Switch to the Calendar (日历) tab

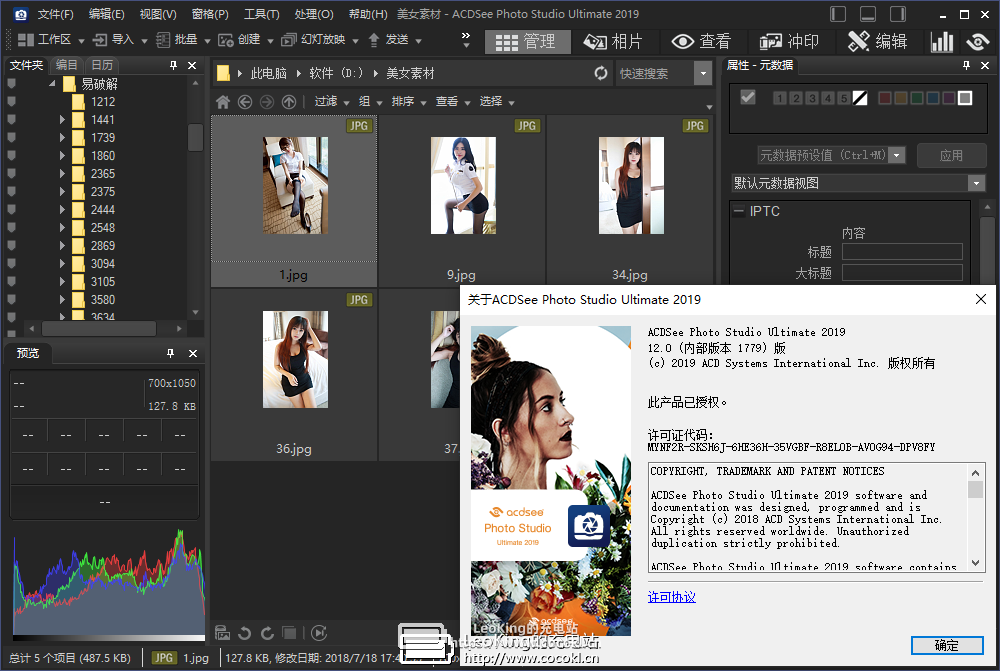click(102, 65)
